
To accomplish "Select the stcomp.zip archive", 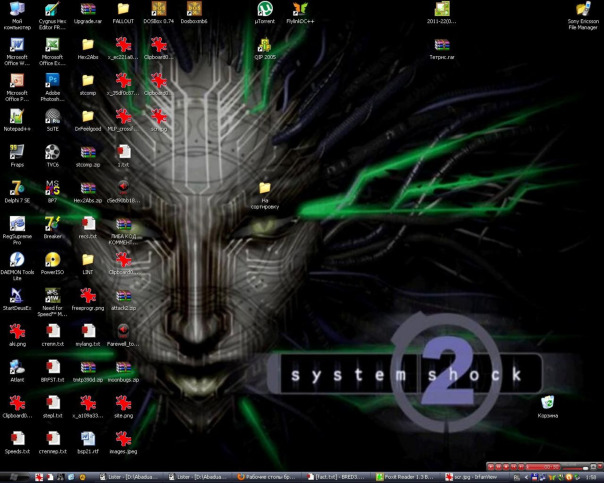I will (x=88, y=156).
